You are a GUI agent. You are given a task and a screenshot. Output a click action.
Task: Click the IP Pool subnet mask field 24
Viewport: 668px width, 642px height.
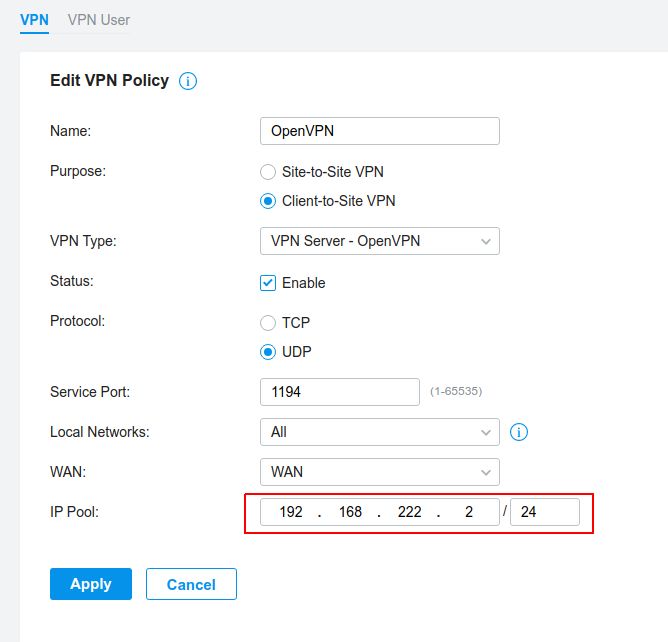(545, 512)
